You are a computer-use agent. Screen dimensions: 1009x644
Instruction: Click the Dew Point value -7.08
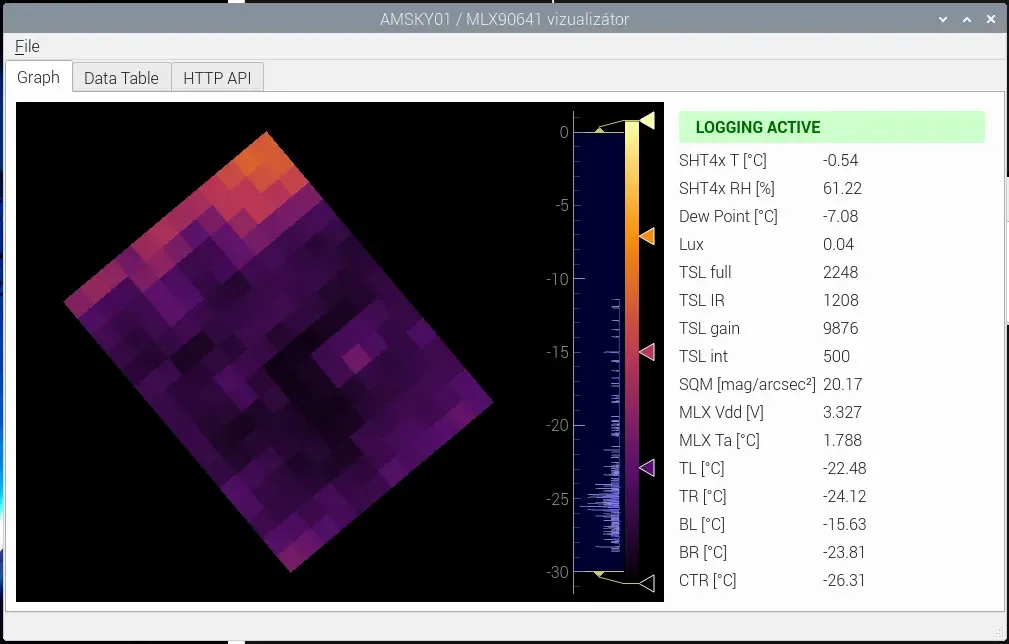click(x=840, y=216)
